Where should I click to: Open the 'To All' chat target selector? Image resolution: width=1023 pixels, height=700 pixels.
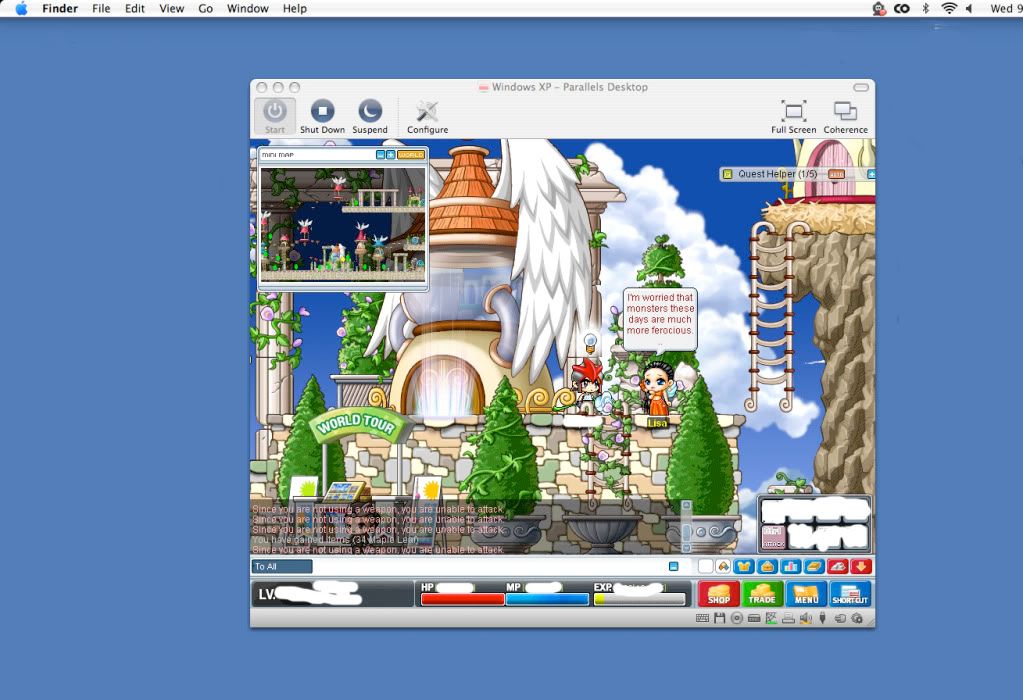point(282,567)
